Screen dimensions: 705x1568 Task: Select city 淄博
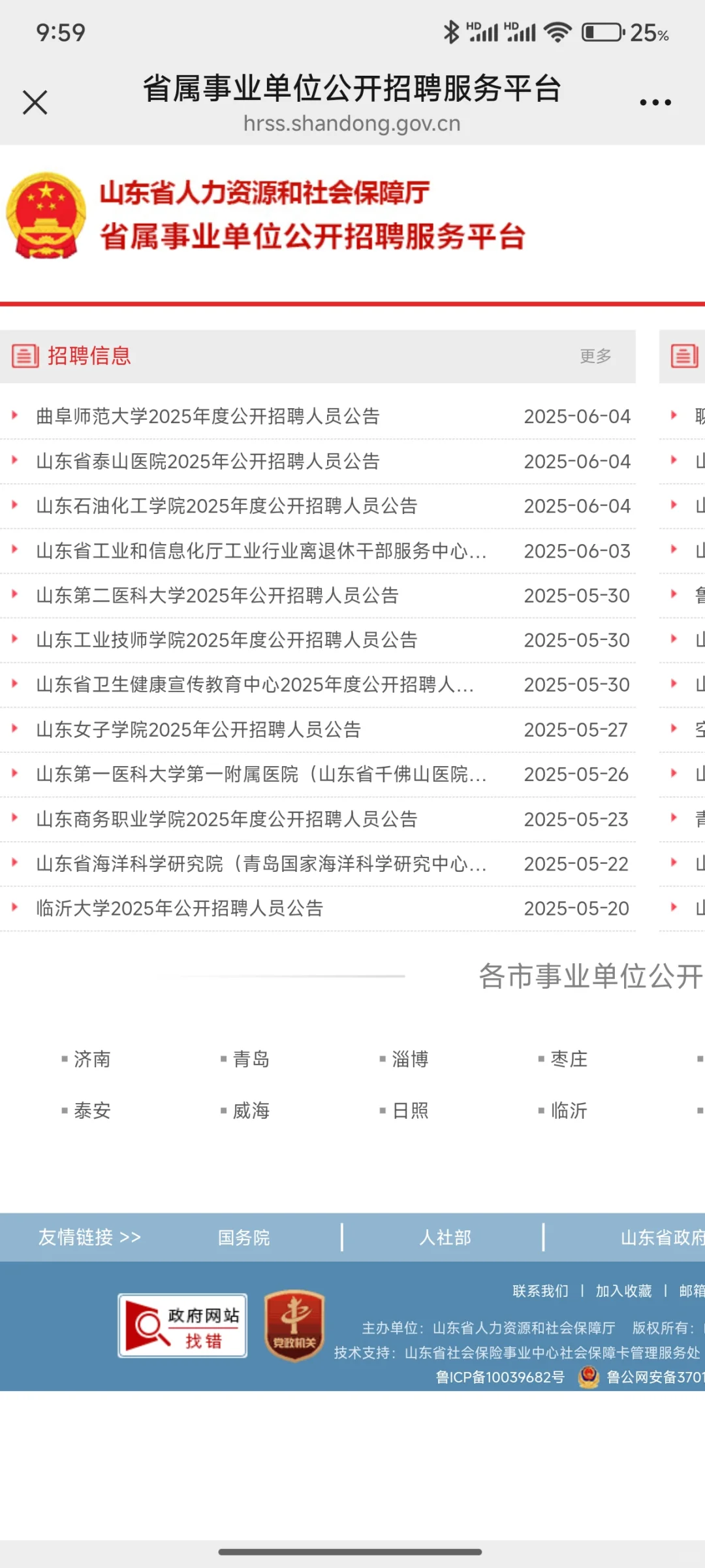[410, 1059]
